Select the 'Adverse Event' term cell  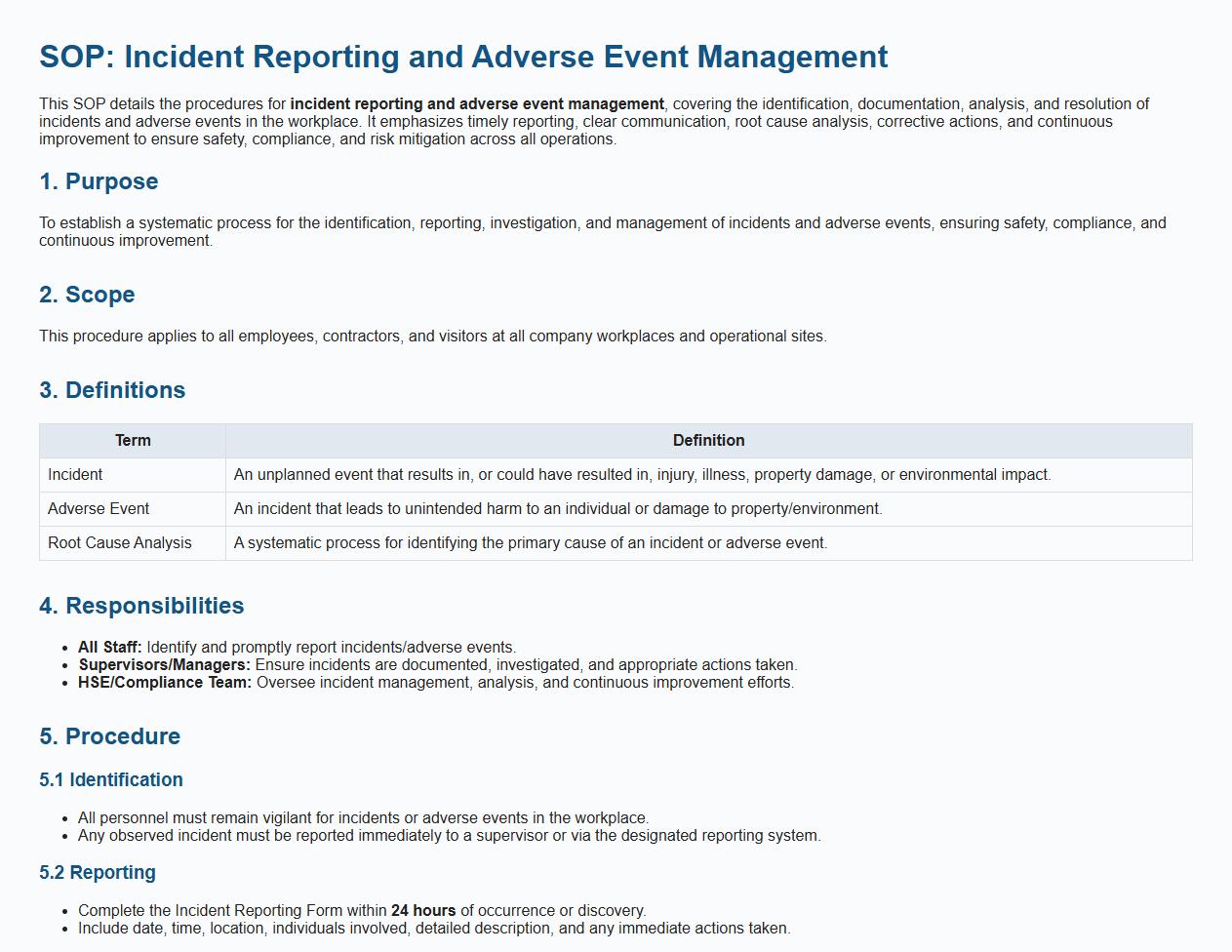click(99, 509)
